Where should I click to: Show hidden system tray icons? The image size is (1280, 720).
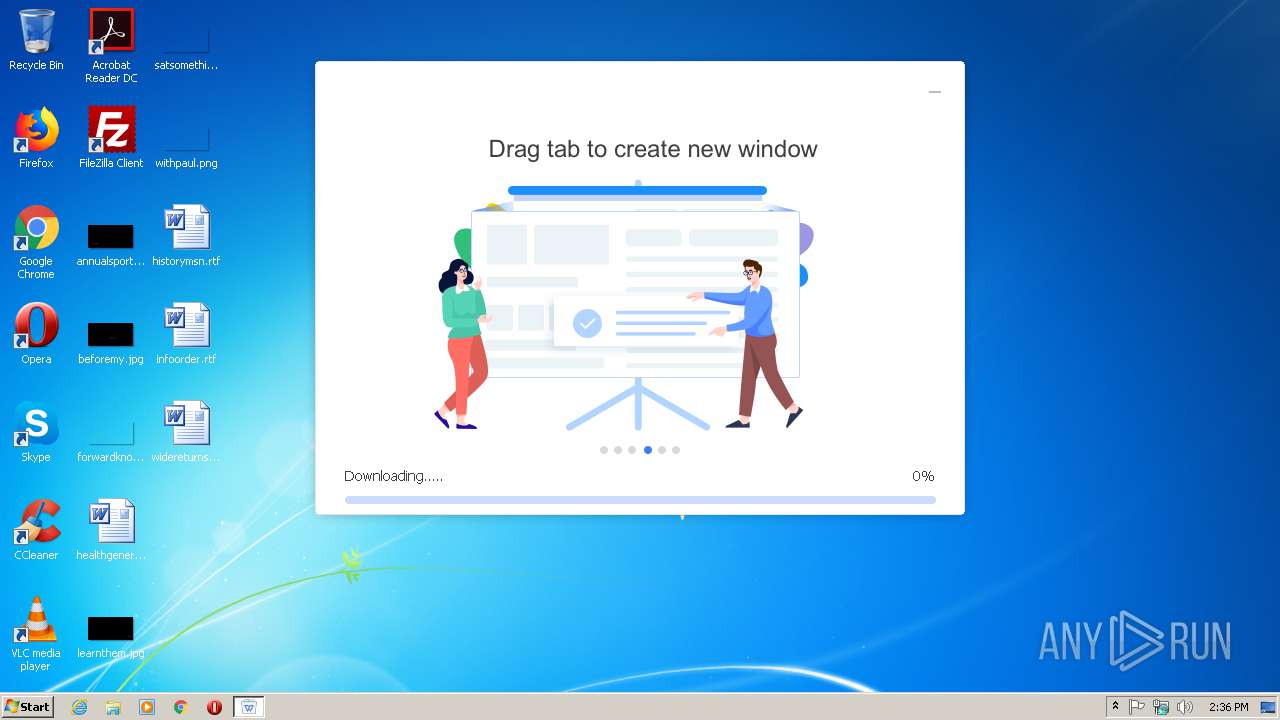coord(1115,707)
